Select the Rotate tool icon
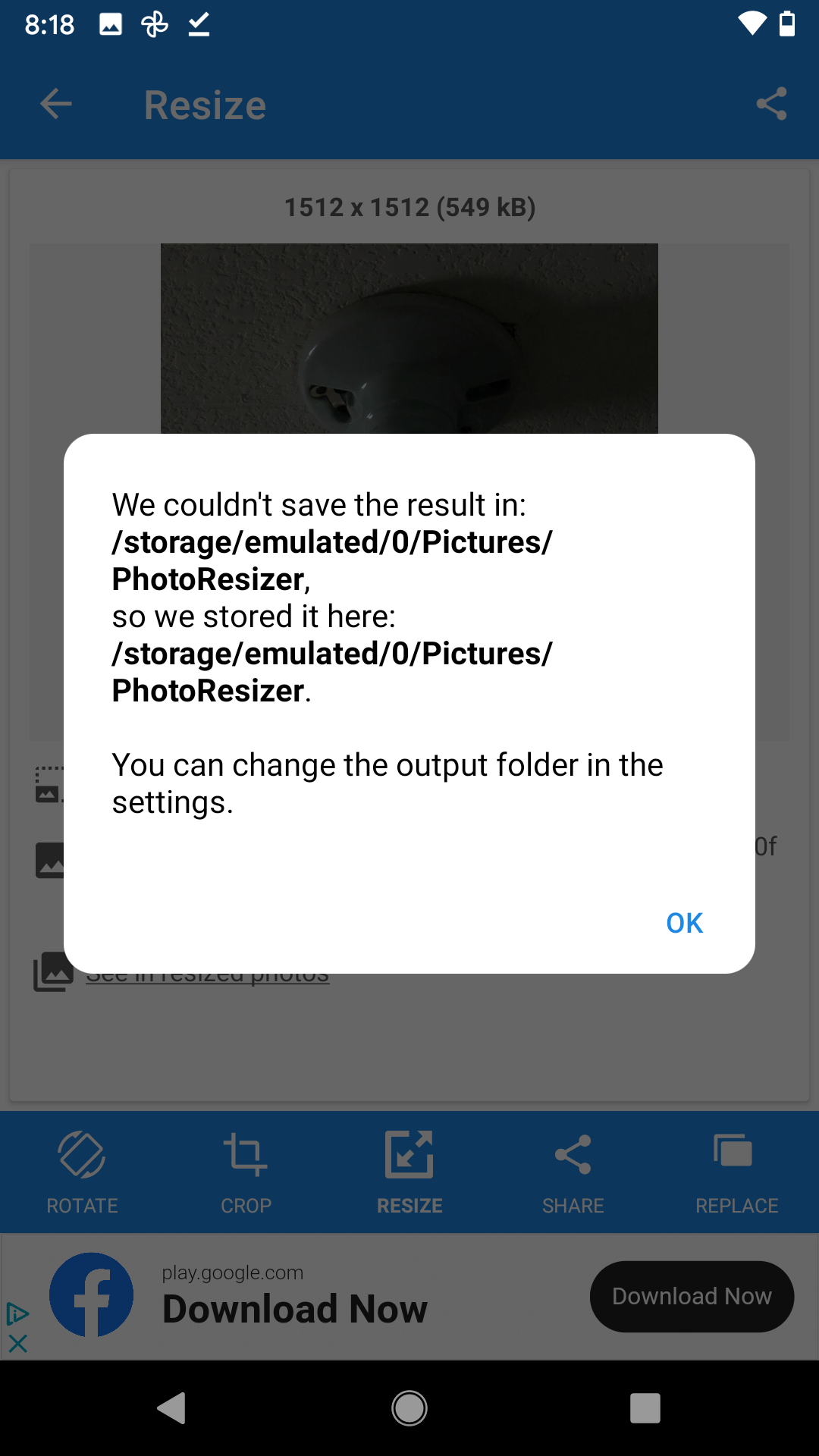The image size is (819, 1456). pyautogui.click(x=82, y=1155)
